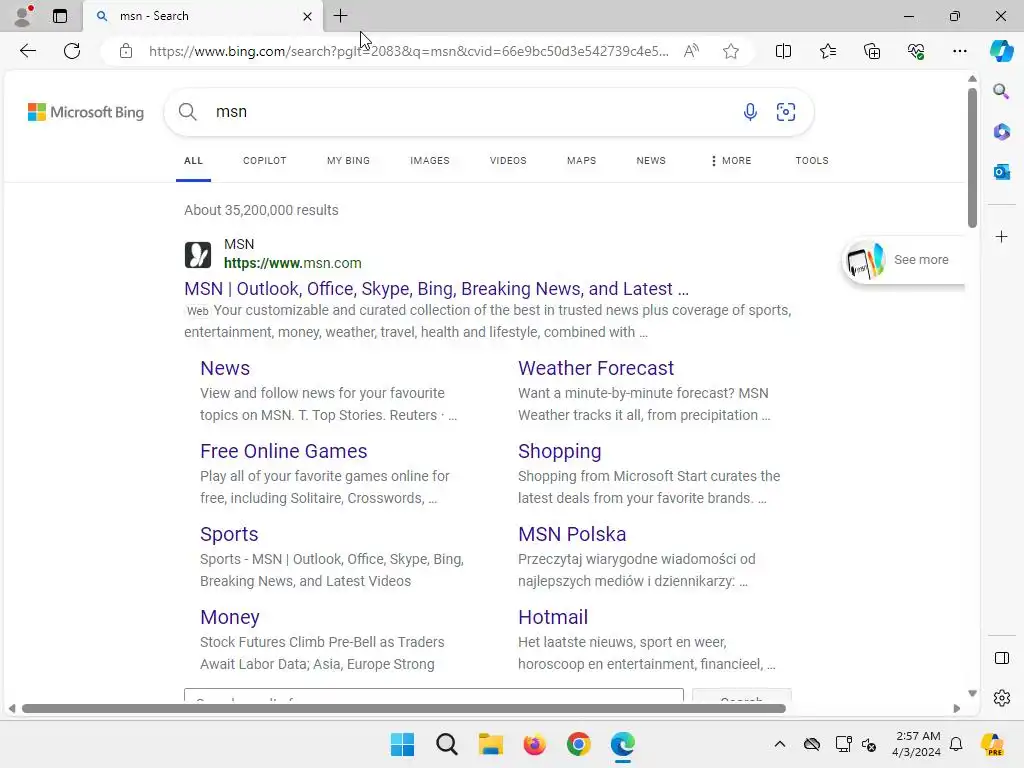
Task: Customize sidebar with plus icon
Action: click(x=1001, y=236)
